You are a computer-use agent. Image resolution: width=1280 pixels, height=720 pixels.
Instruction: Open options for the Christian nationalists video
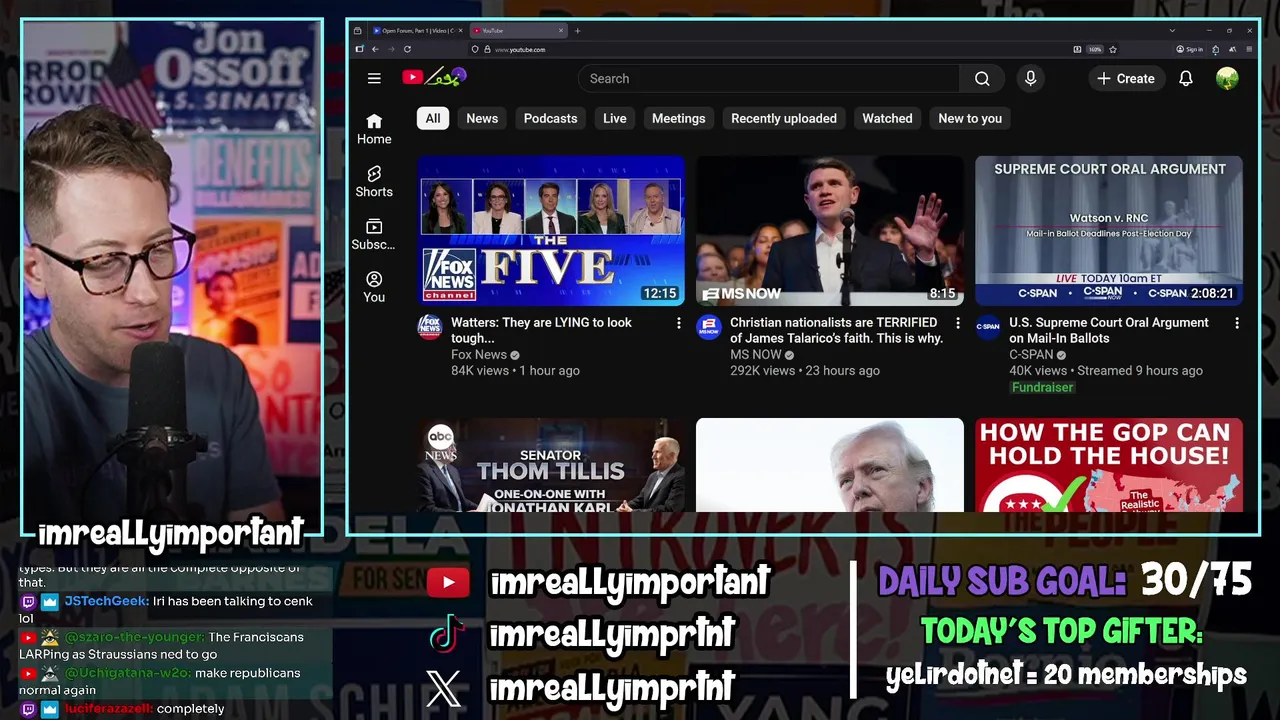tap(957, 323)
